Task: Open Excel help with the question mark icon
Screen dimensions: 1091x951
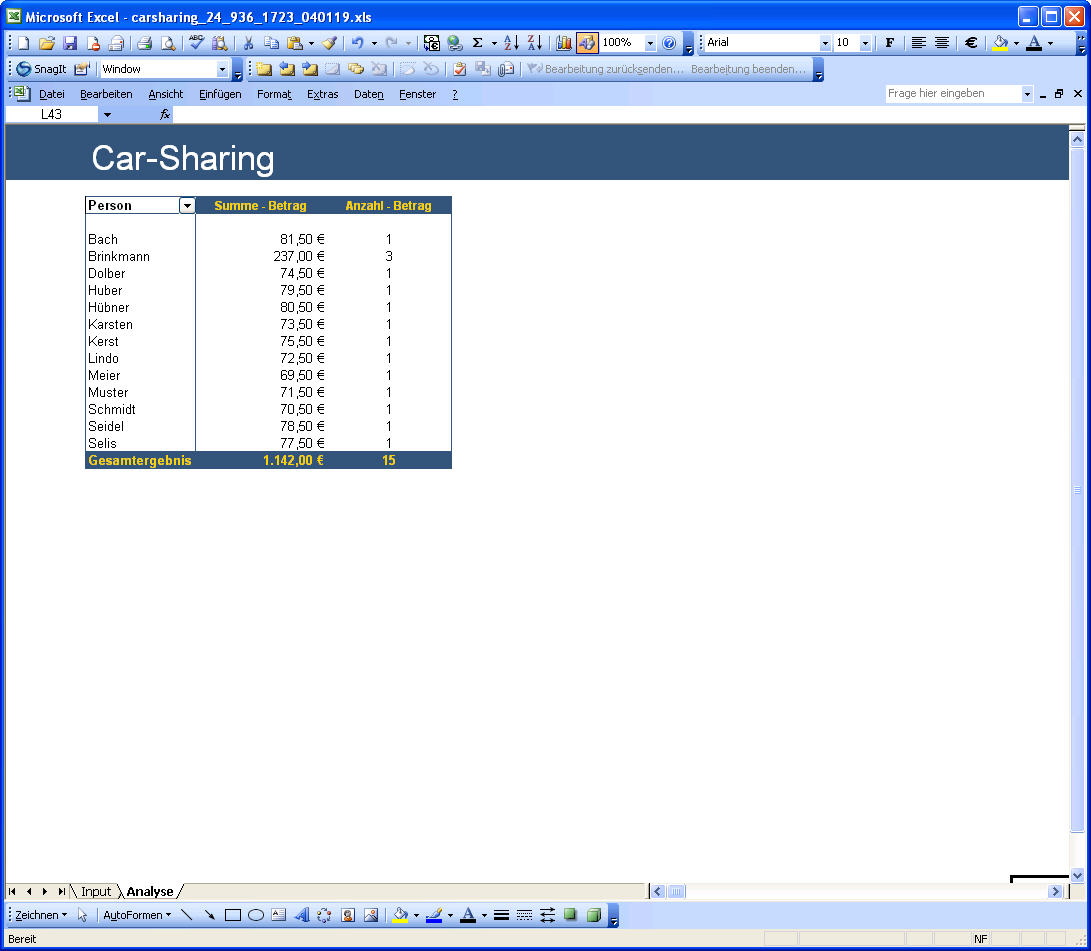Action: pos(669,43)
